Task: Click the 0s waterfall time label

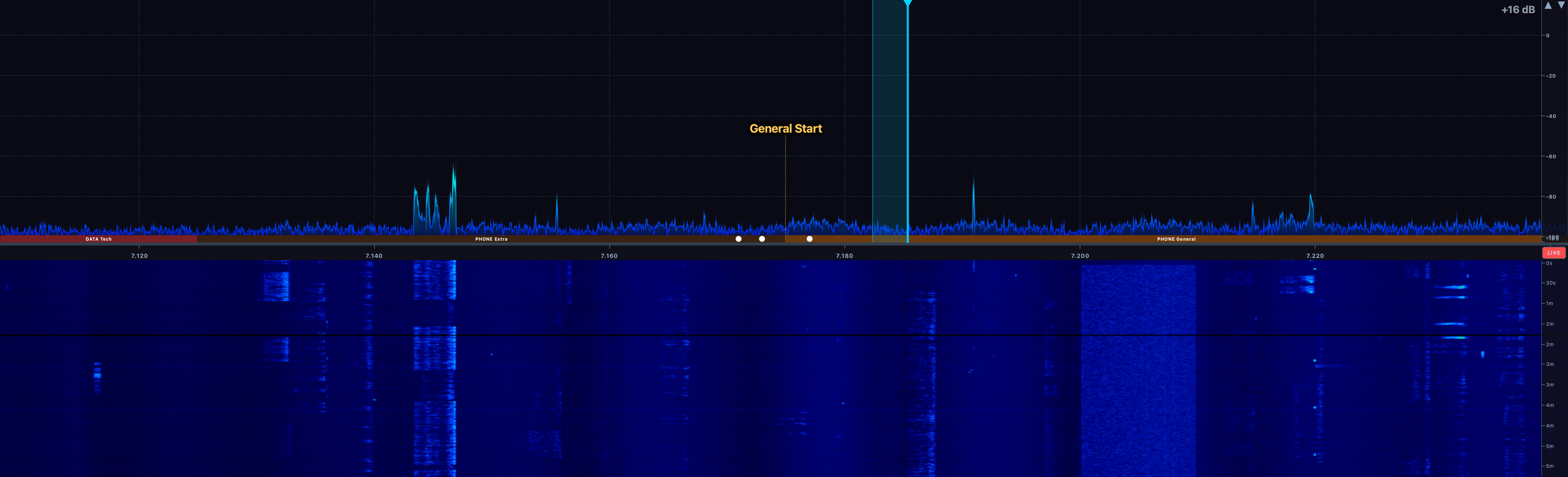Action: 1549,263
